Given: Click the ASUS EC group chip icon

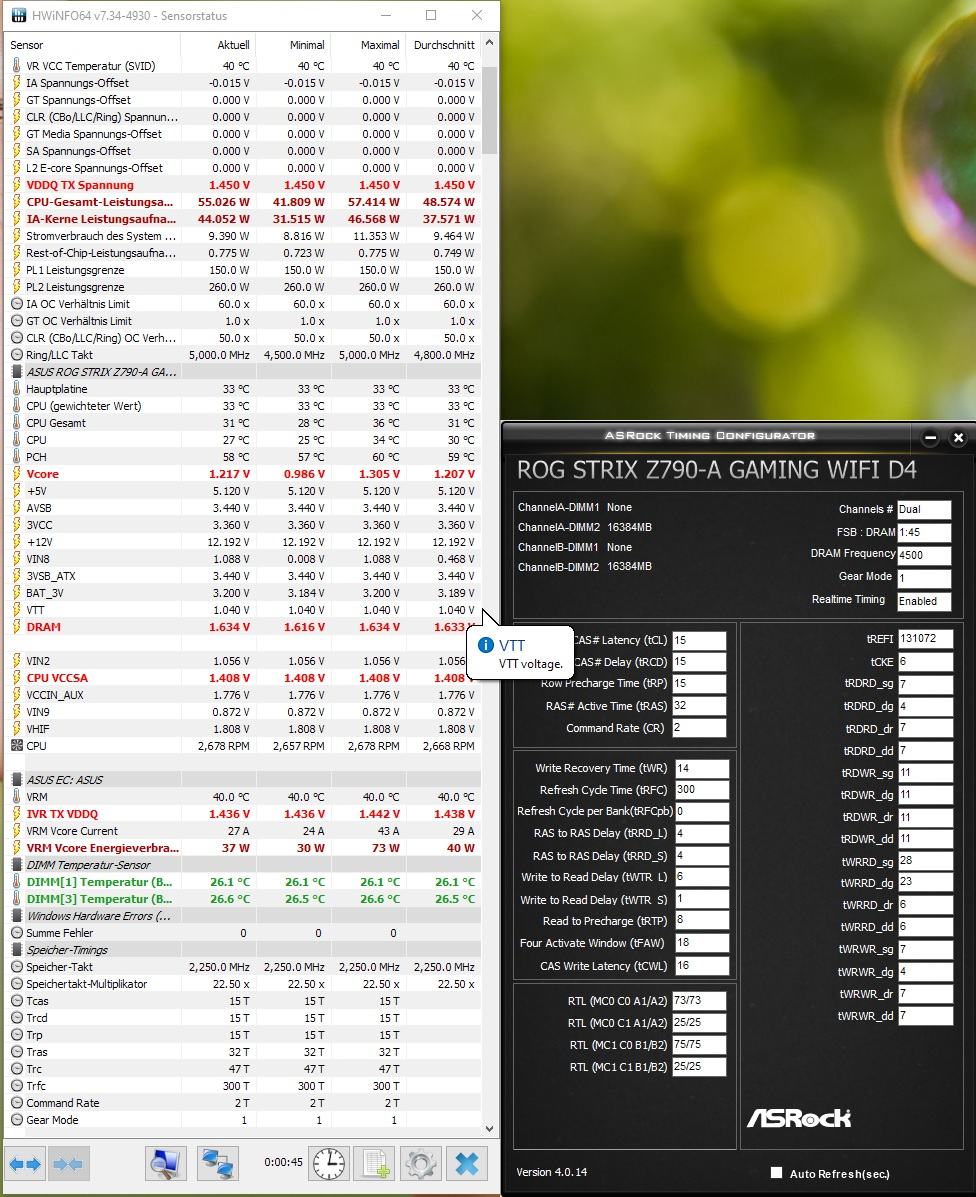Looking at the screenshot, I should (x=17, y=779).
